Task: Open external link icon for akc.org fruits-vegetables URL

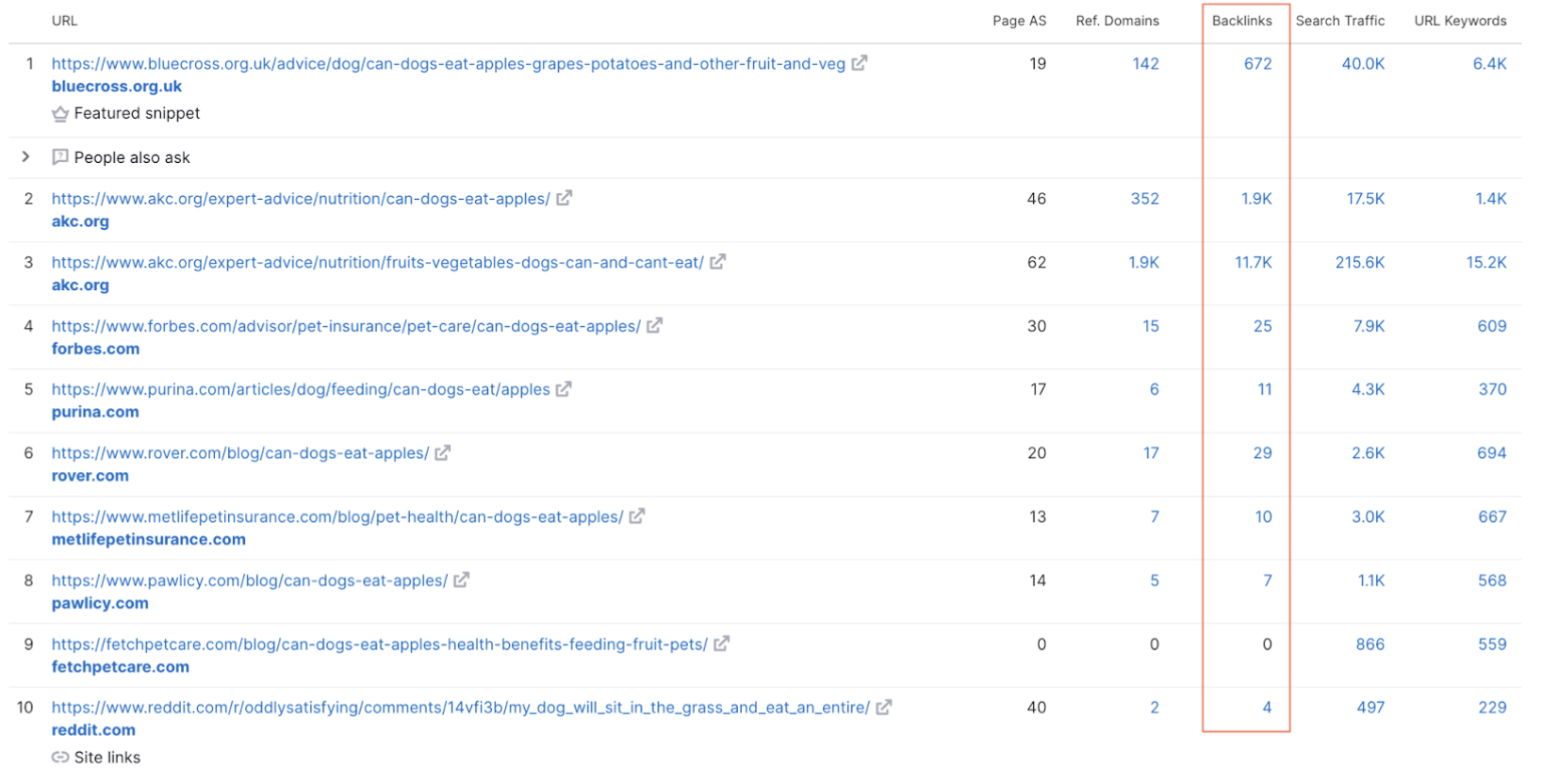Action: (717, 262)
